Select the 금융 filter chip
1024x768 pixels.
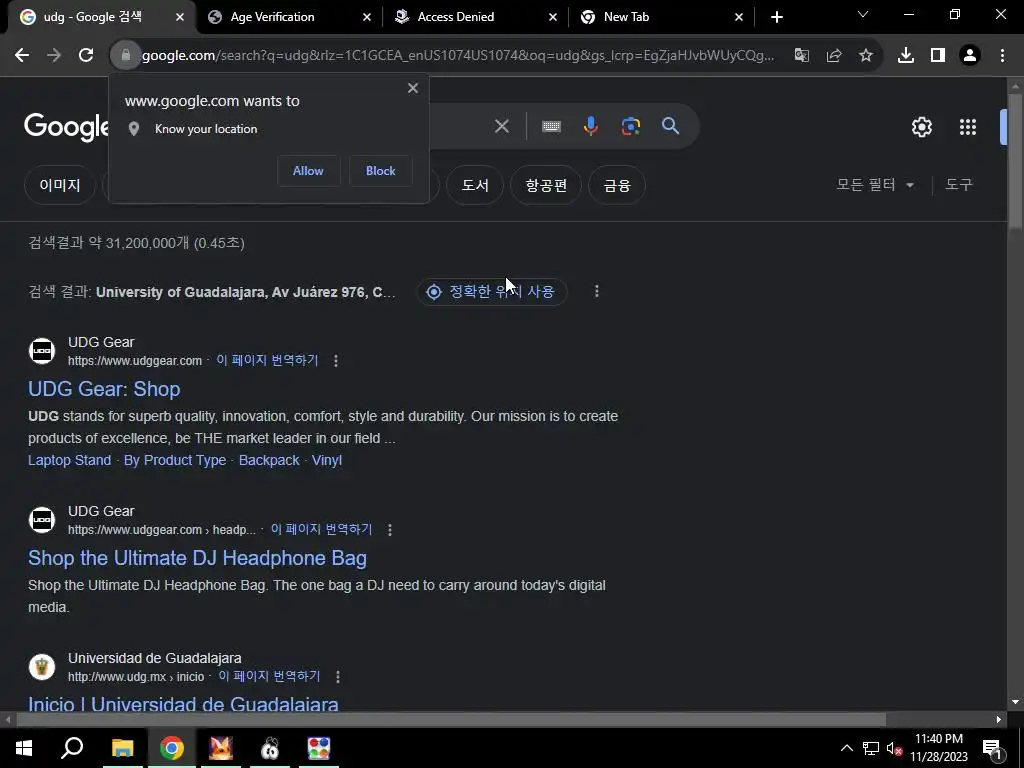point(617,185)
